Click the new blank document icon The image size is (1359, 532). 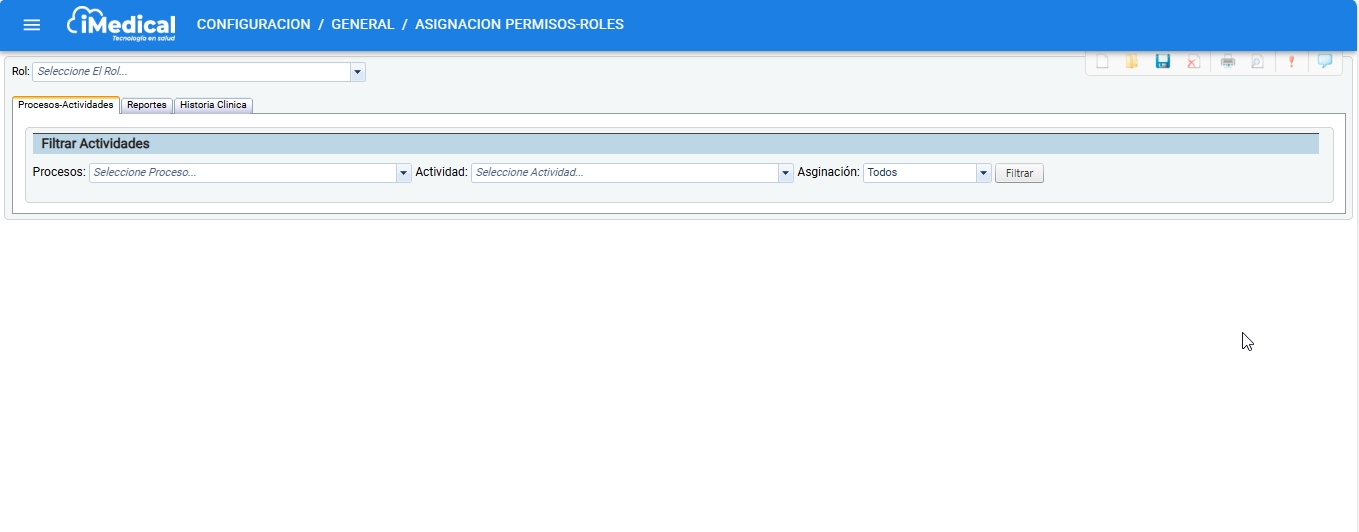[x=1102, y=62]
